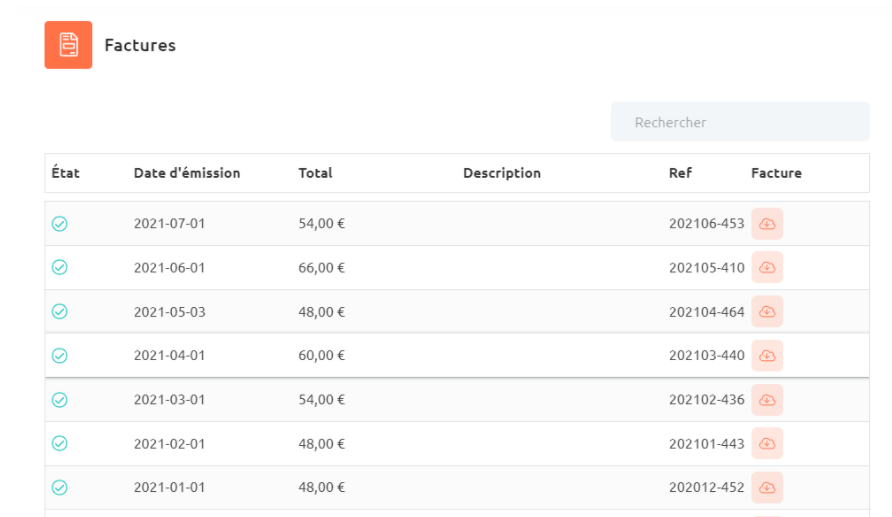This screenshot has width=892, height=517.
Task: Sort by the État column header
Action: click(x=65, y=173)
